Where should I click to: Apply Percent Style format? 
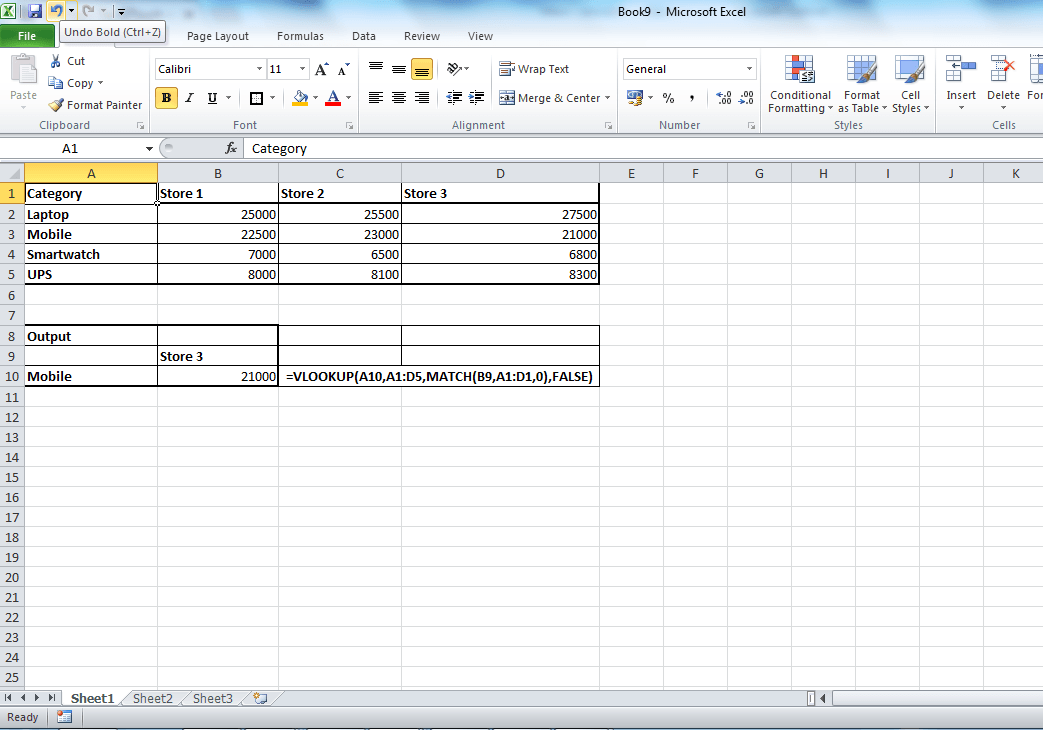pyautogui.click(x=669, y=98)
